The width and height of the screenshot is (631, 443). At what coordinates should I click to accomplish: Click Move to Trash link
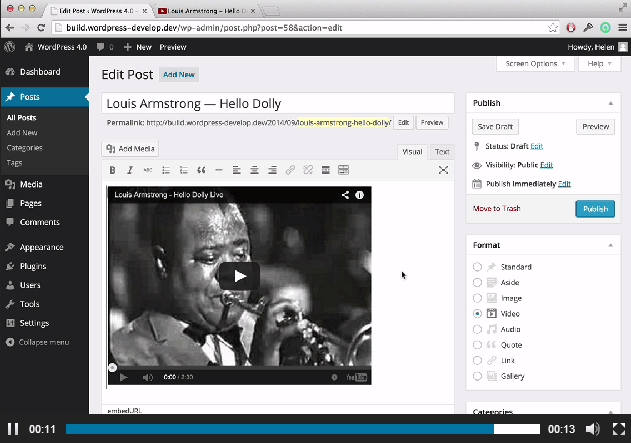[497, 208]
